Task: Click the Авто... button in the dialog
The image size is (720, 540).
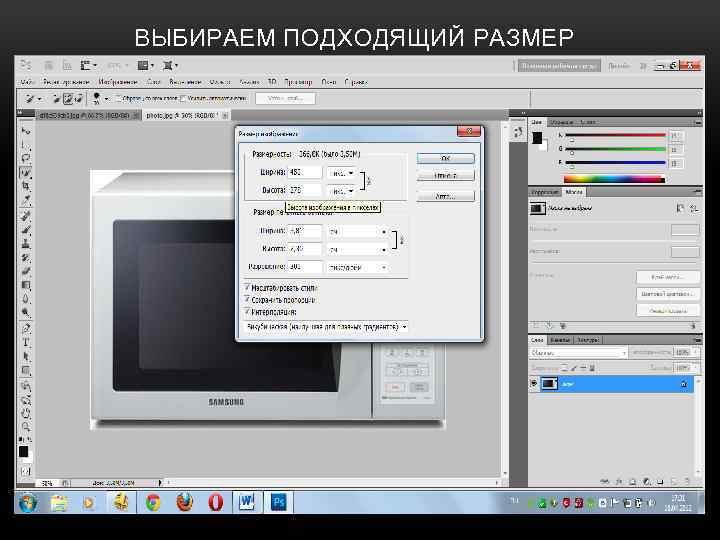Action: pyautogui.click(x=445, y=196)
